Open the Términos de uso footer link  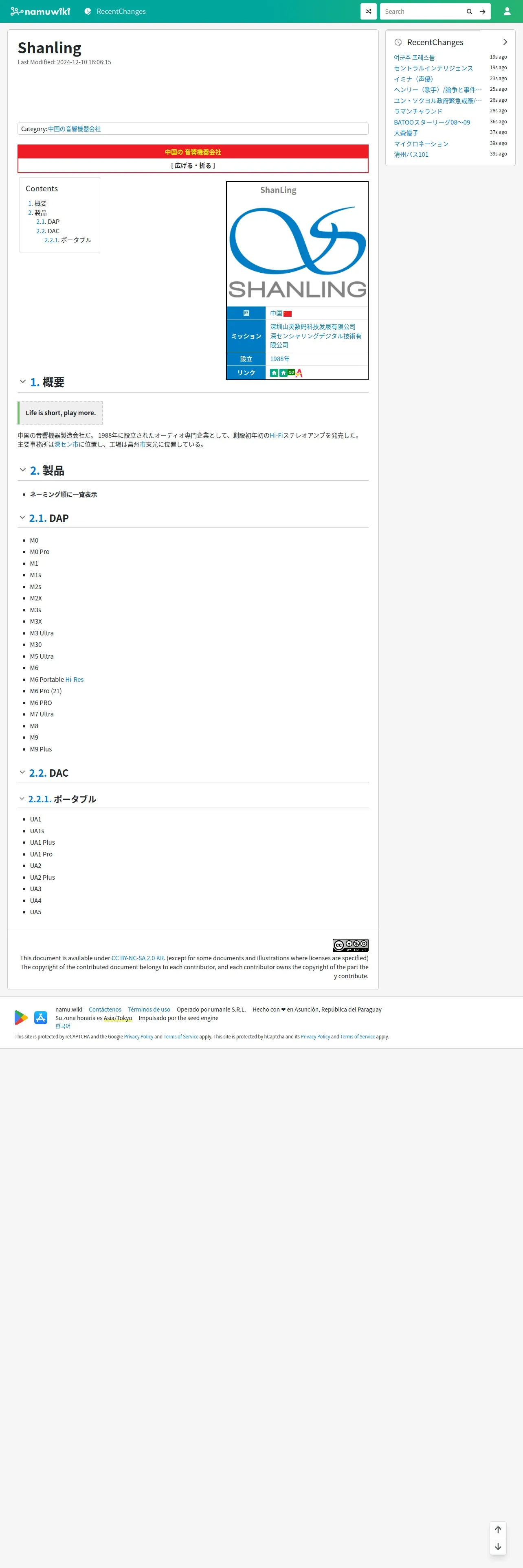click(x=149, y=1009)
